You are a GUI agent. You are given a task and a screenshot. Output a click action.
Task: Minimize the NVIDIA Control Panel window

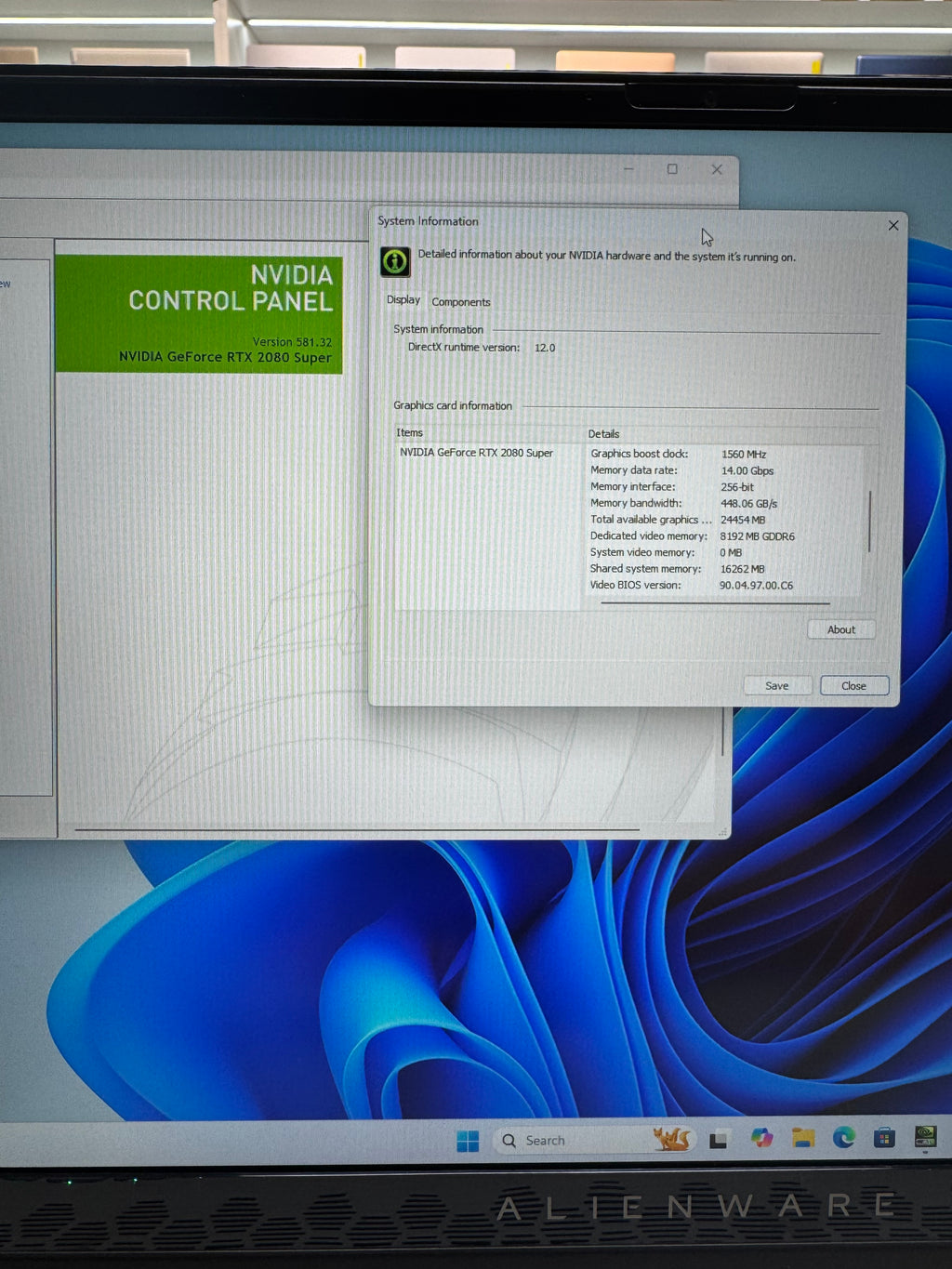click(628, 169)
